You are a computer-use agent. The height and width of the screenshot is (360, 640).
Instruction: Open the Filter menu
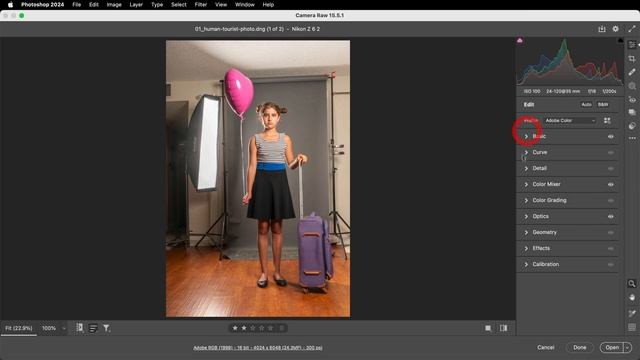click(200, 4)
